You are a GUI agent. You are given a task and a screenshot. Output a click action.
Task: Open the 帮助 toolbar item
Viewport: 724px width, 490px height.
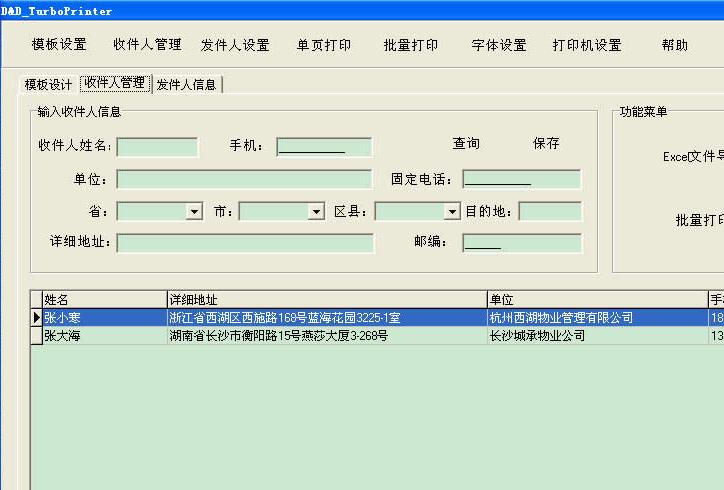click(x=675, y=45)
